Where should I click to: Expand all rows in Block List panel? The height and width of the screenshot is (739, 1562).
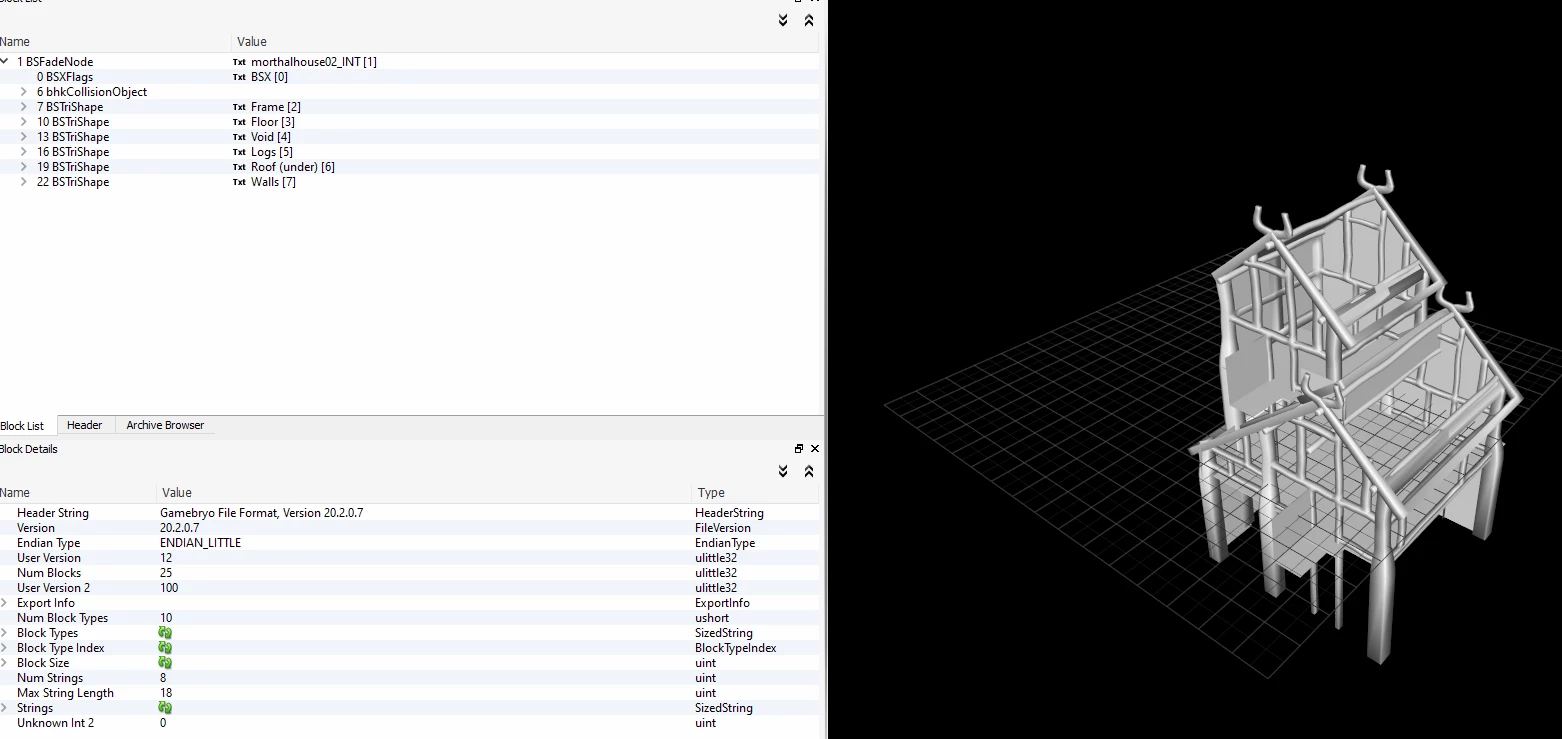[x=783, y=20]
